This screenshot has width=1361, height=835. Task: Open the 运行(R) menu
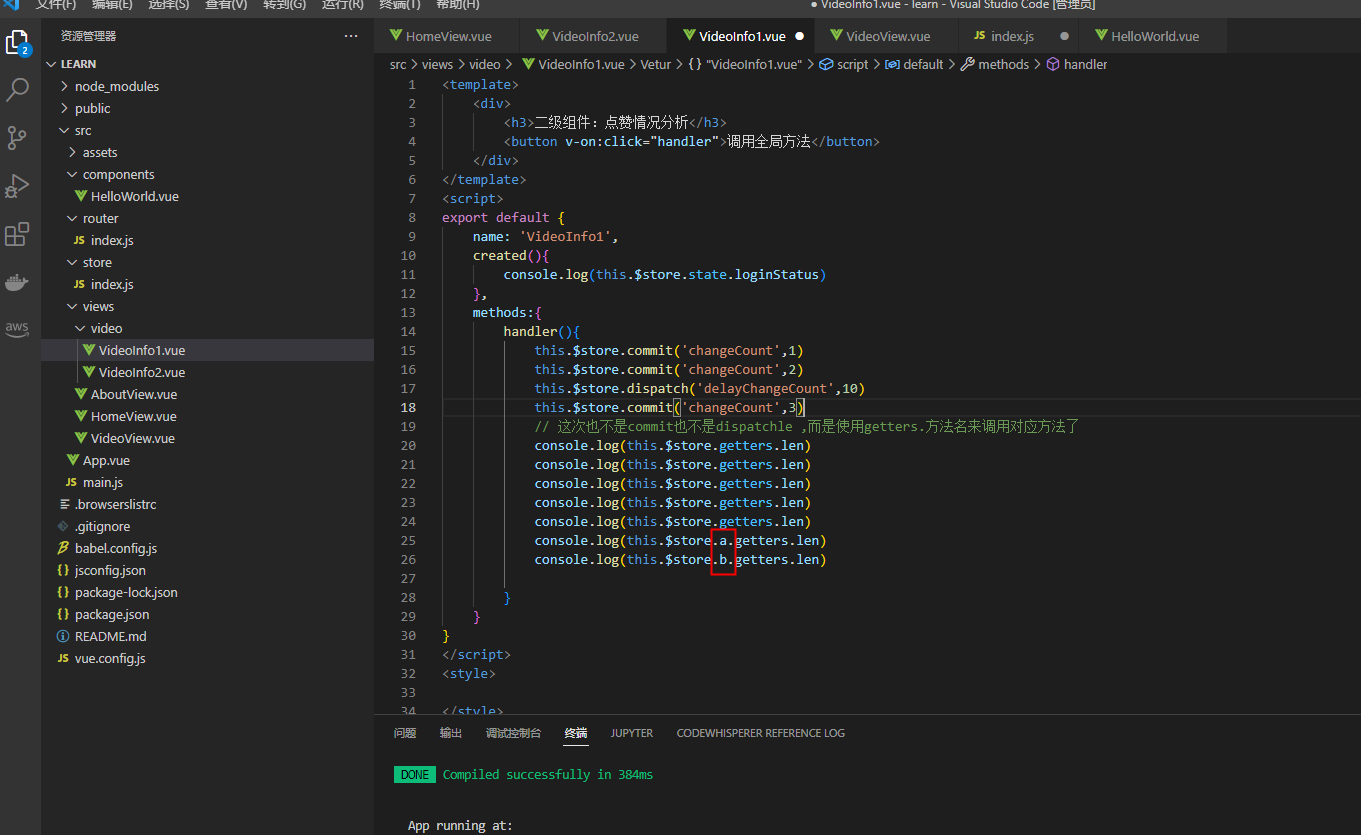pos(342,5)
